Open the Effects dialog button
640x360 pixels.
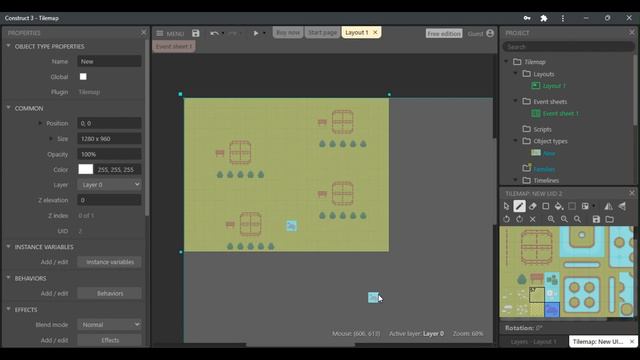point(109,340)
